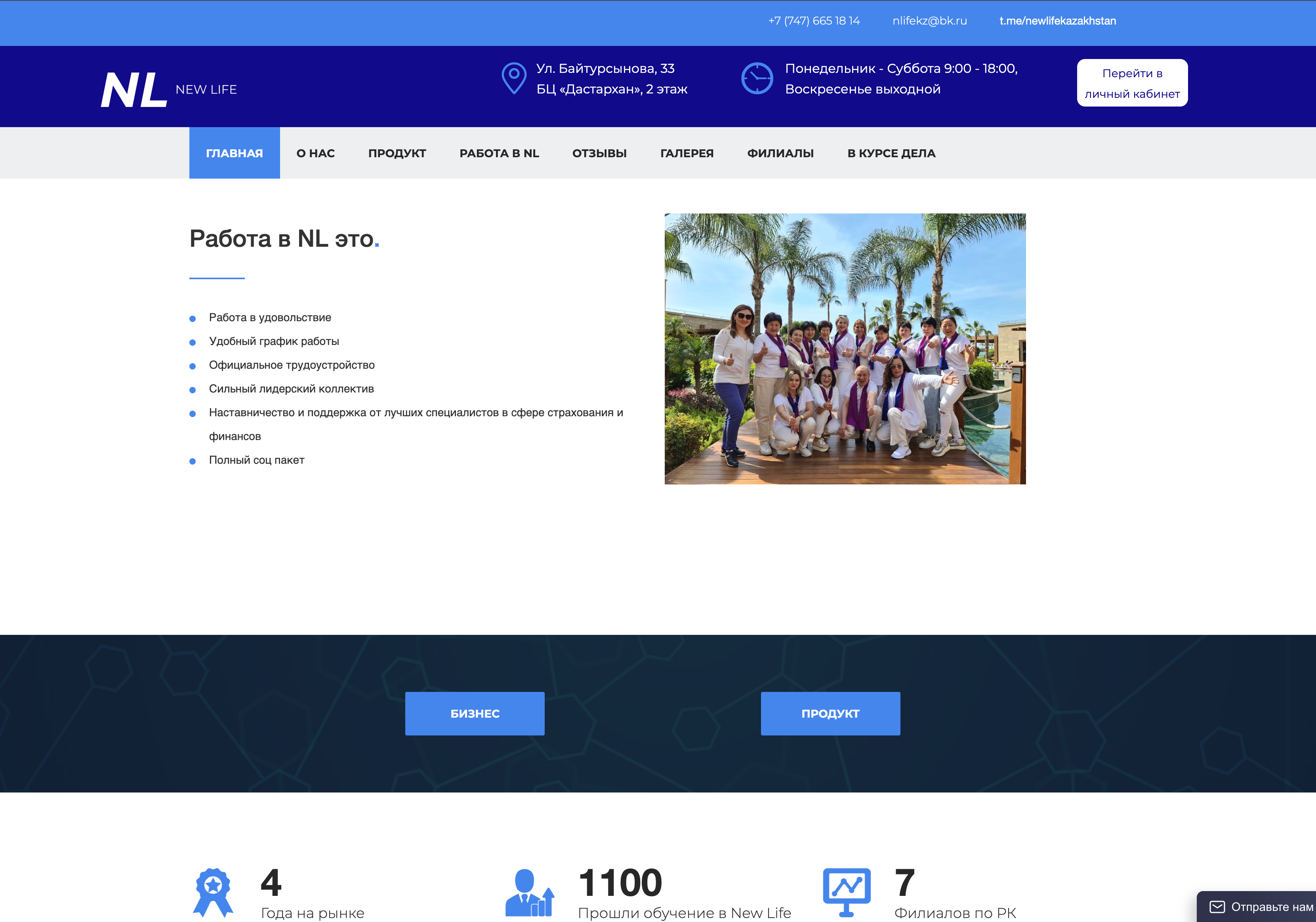Open the Филиалы menu item
Image resolution: width=1316 pixels, height=922 pixels.
(780, 153)
